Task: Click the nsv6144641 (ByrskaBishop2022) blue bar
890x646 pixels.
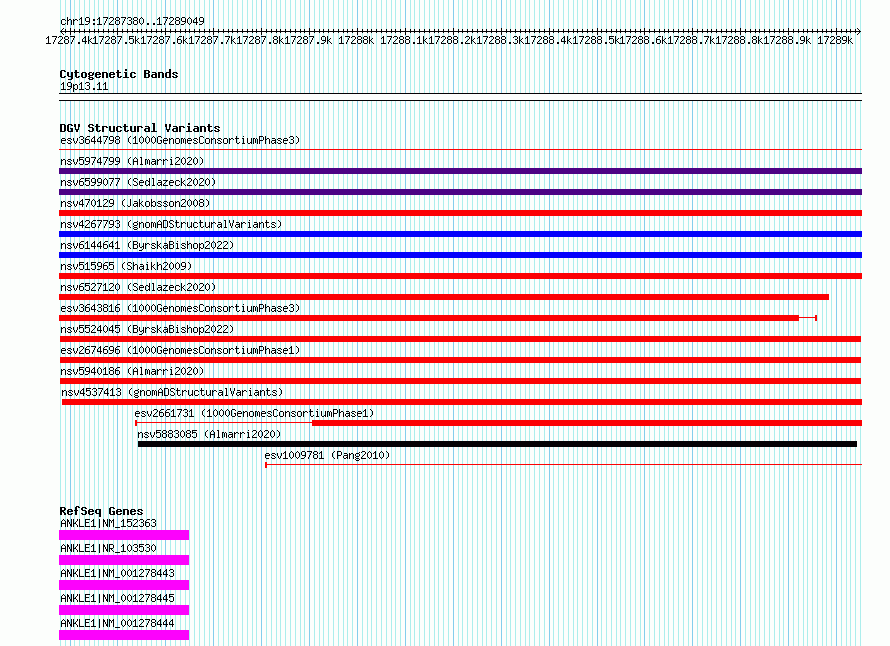Action: (460, 255)
